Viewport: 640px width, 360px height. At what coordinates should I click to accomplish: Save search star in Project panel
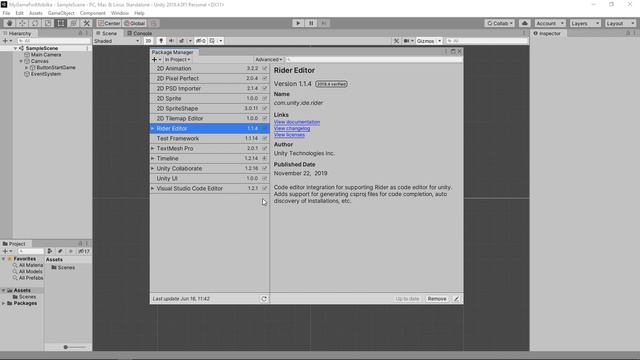pos(71,251)
